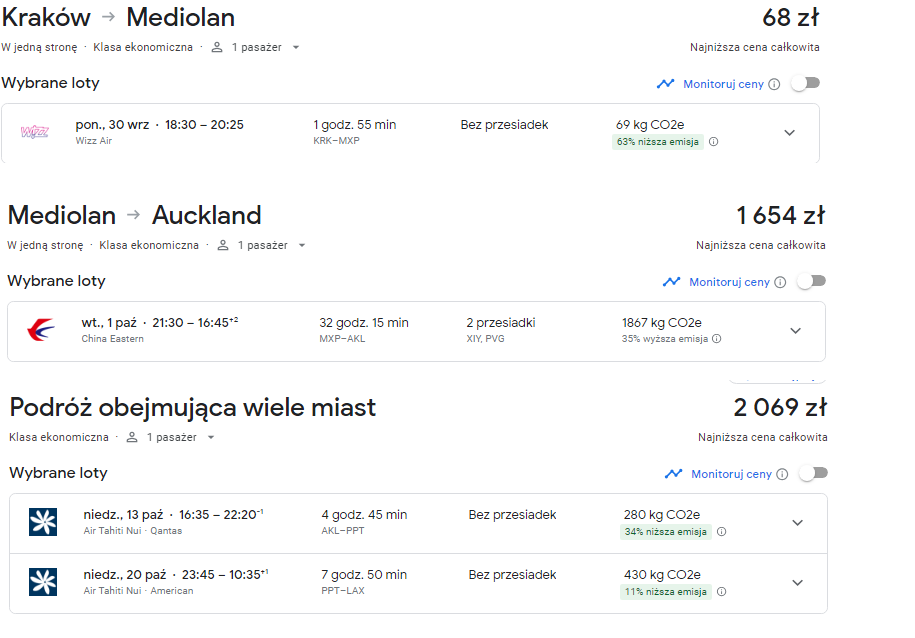Open info icon beside 63% niższa emisja
This screenshot has width=915, height=638.
pos(714,142)
